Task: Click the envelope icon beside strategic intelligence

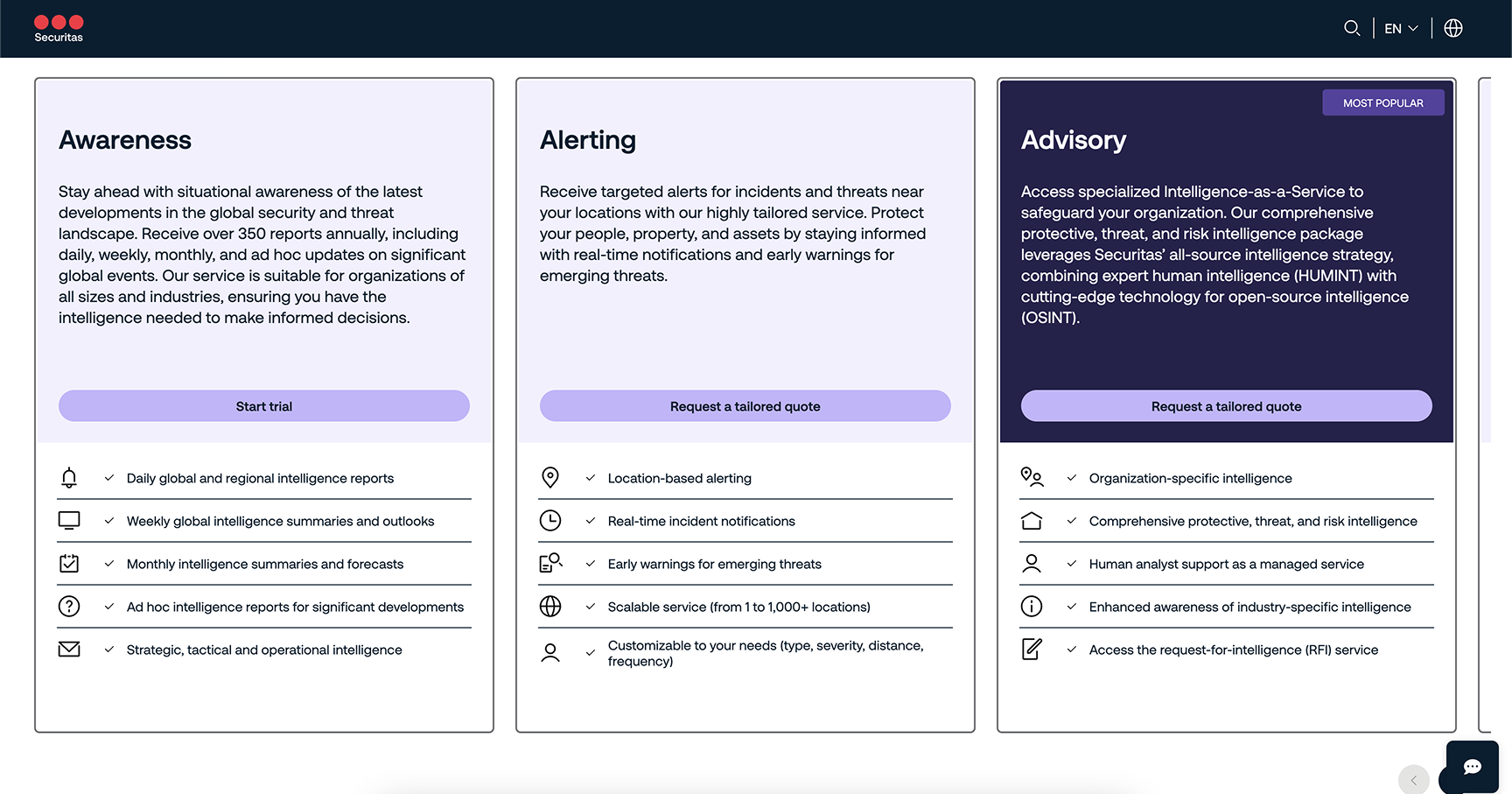Action: 69,650
